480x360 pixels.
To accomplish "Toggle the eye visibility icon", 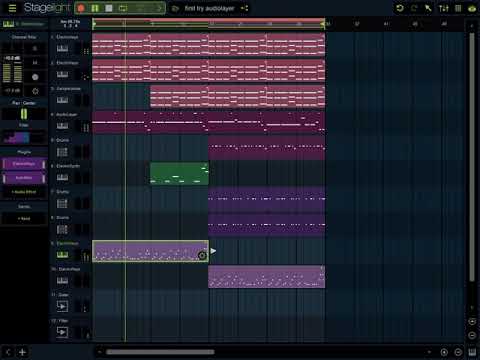I will tap(472, 9).
